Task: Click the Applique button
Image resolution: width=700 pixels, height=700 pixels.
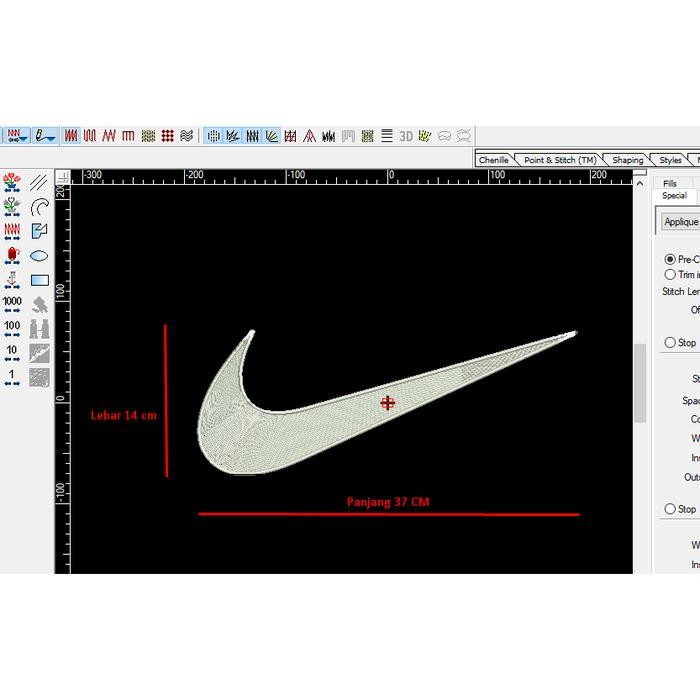Action: click(x=680, y=222)
